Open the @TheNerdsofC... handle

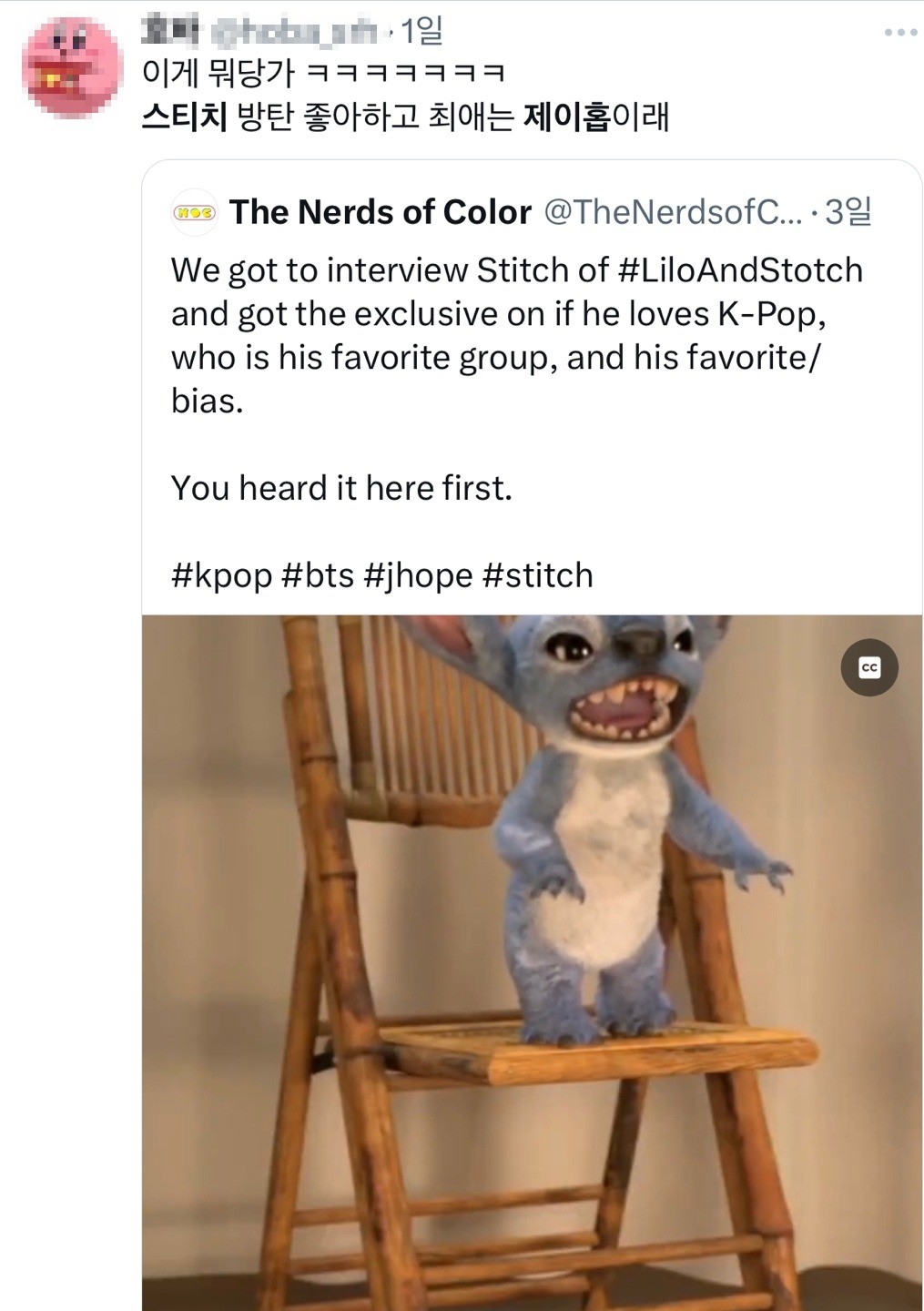(x=673, y=212)
